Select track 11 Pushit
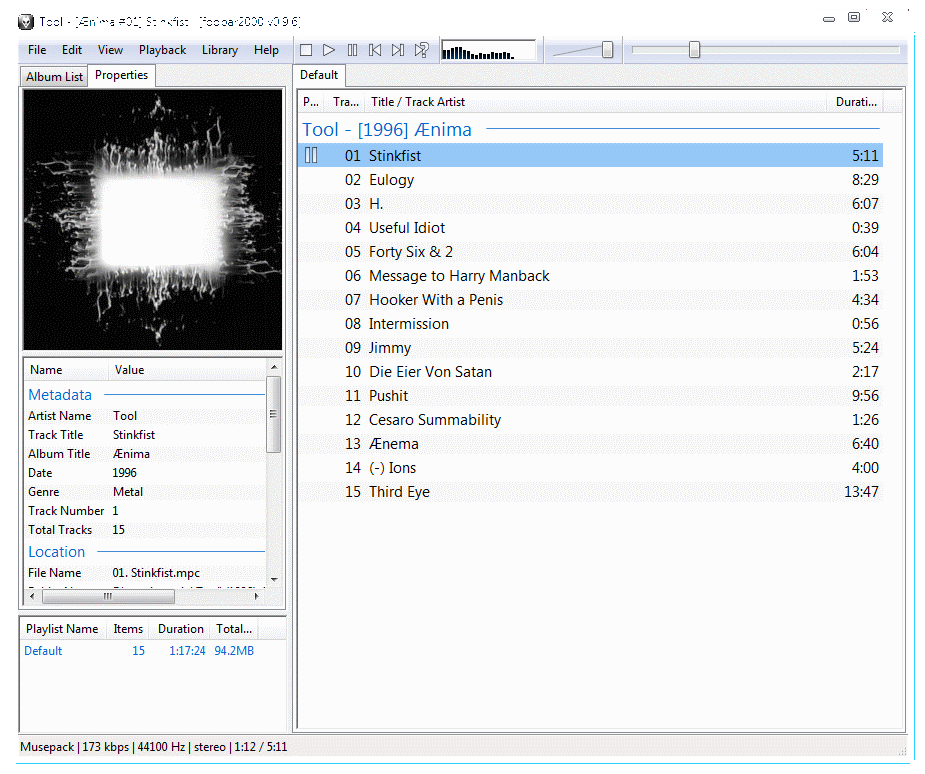The height and width of the screenshot is (774, 925). point(590,396)
